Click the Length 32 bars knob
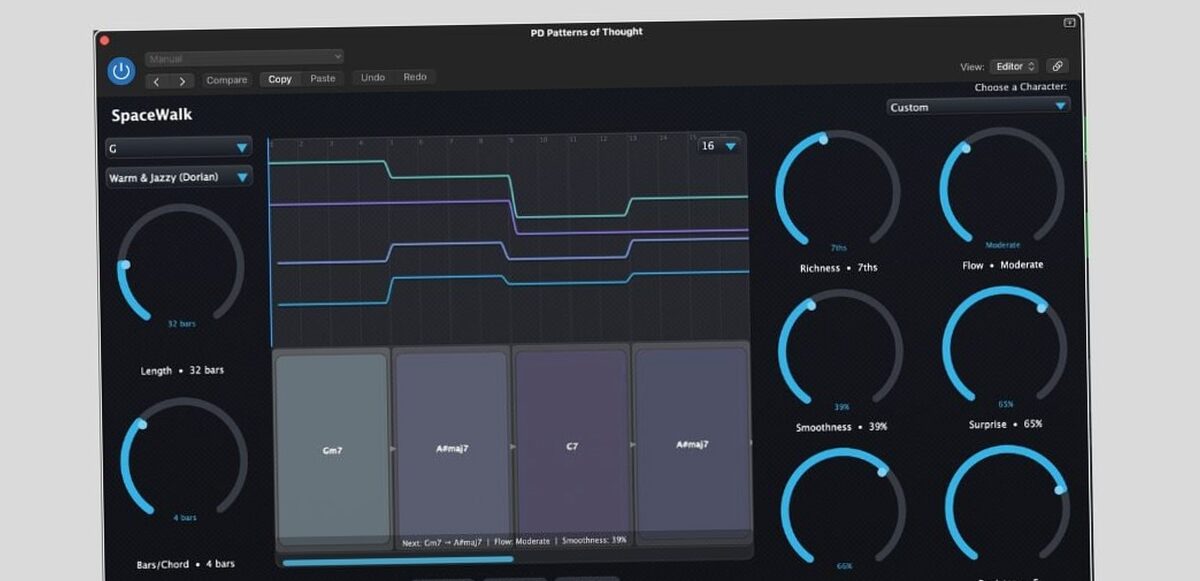1200x581 pixels. pyautogui.click(x=181, y=266)
